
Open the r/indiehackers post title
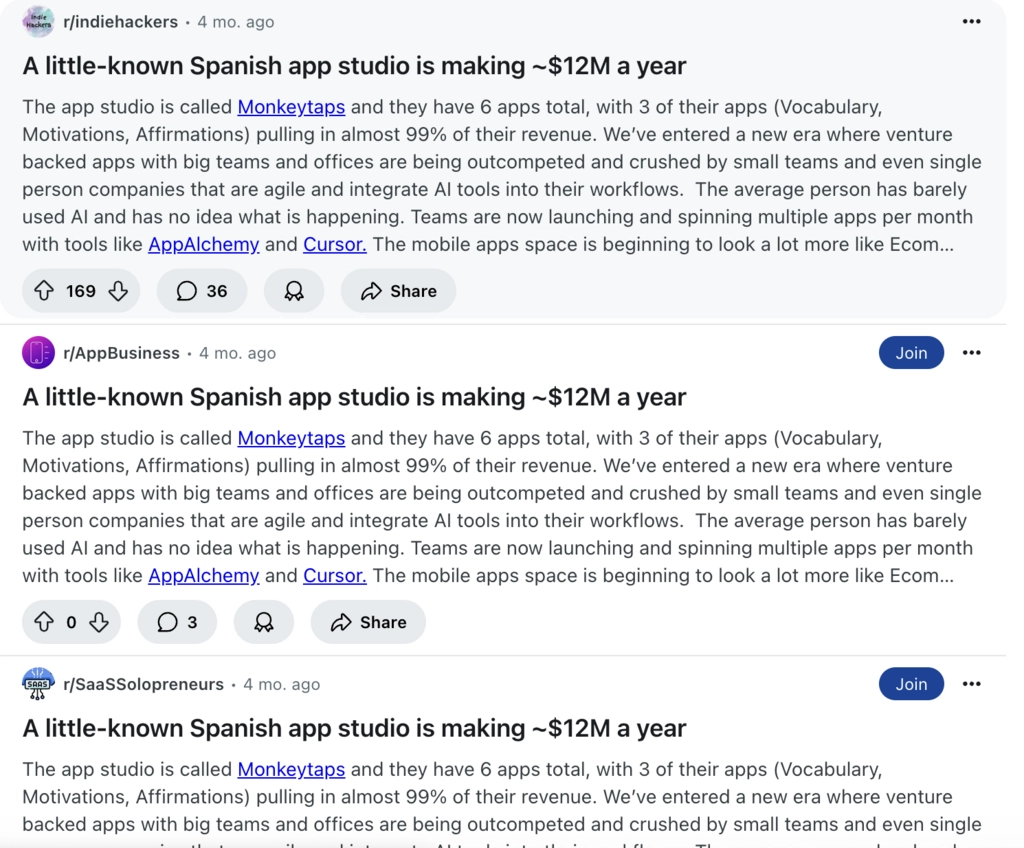pos(354,66)
